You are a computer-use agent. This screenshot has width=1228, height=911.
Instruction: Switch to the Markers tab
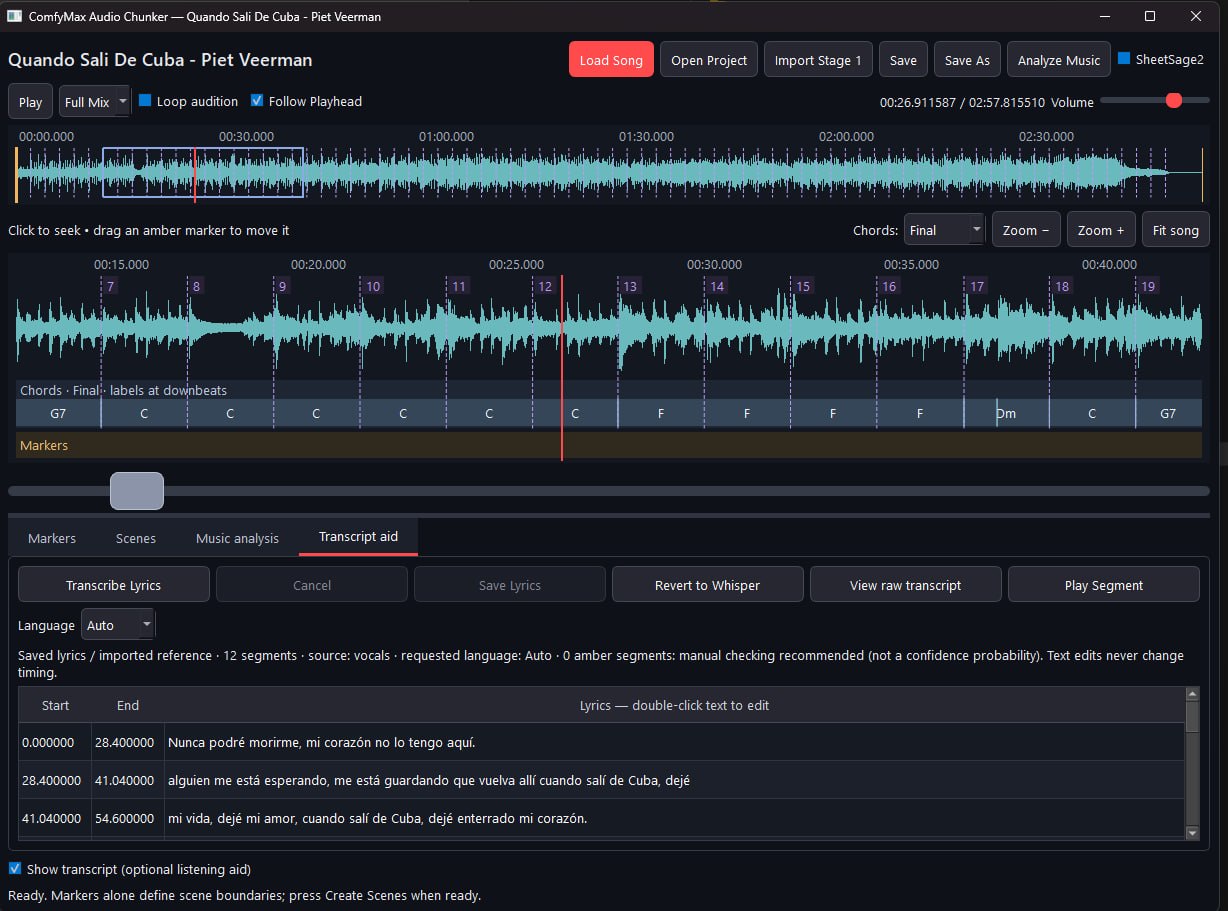(x=52, y=538)
